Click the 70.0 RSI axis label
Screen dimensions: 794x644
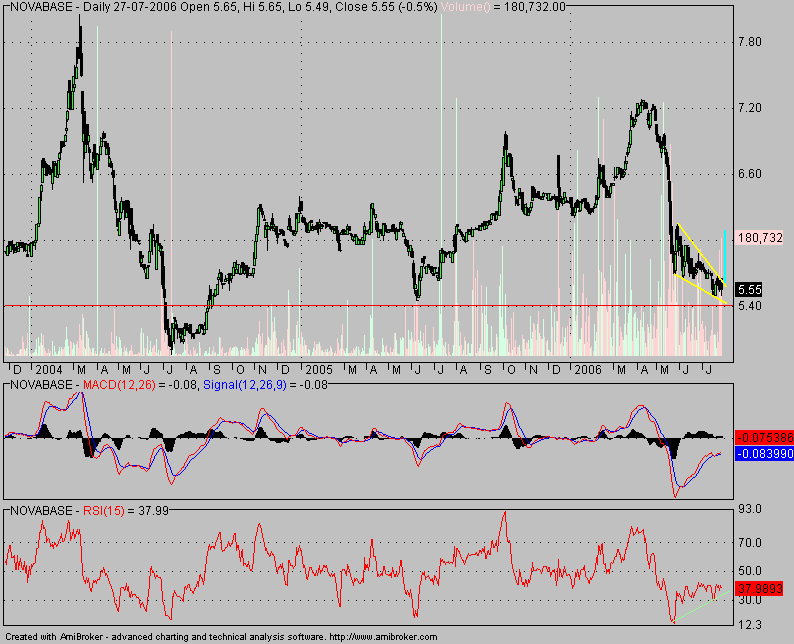point(750,543)
